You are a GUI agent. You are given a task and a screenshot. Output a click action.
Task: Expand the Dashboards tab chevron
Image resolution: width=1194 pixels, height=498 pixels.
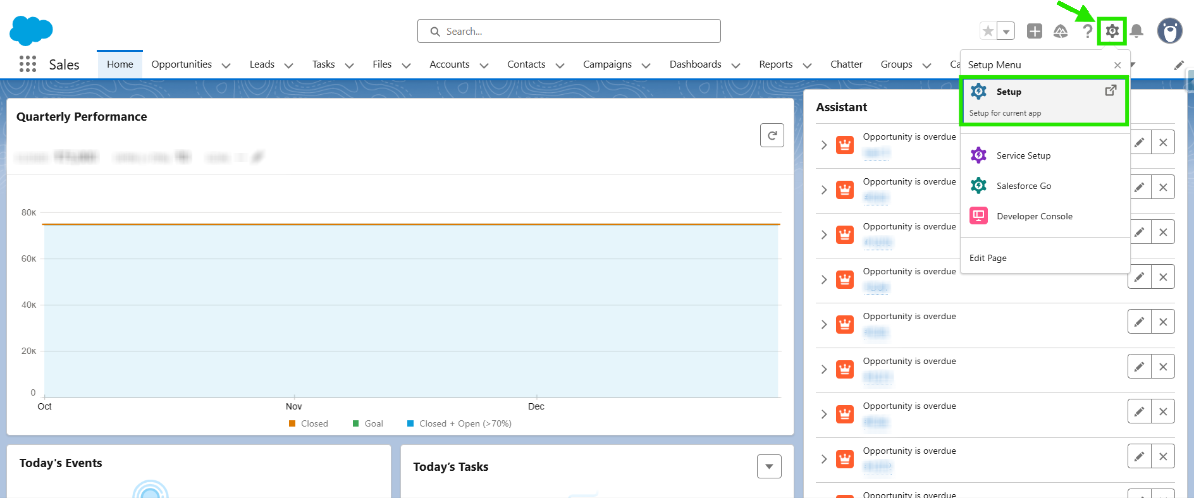[736, 65]
